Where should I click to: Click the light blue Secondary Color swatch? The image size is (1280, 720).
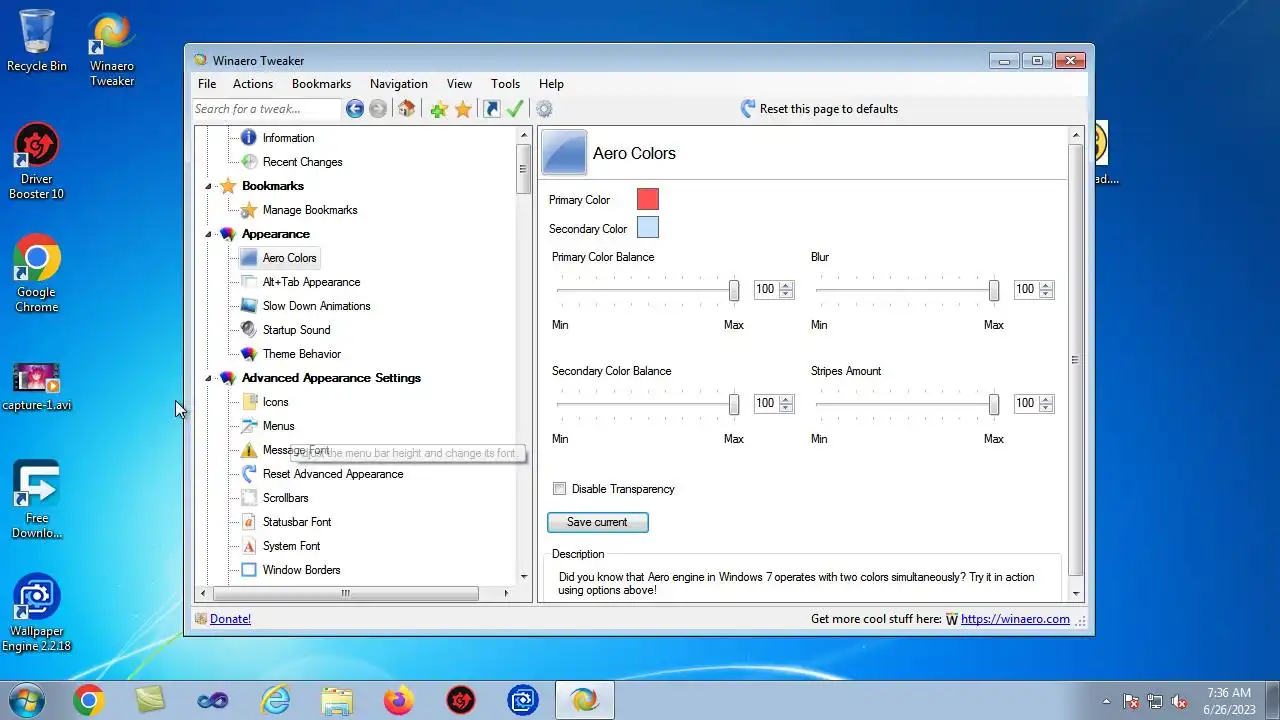[x=648, y=228]
